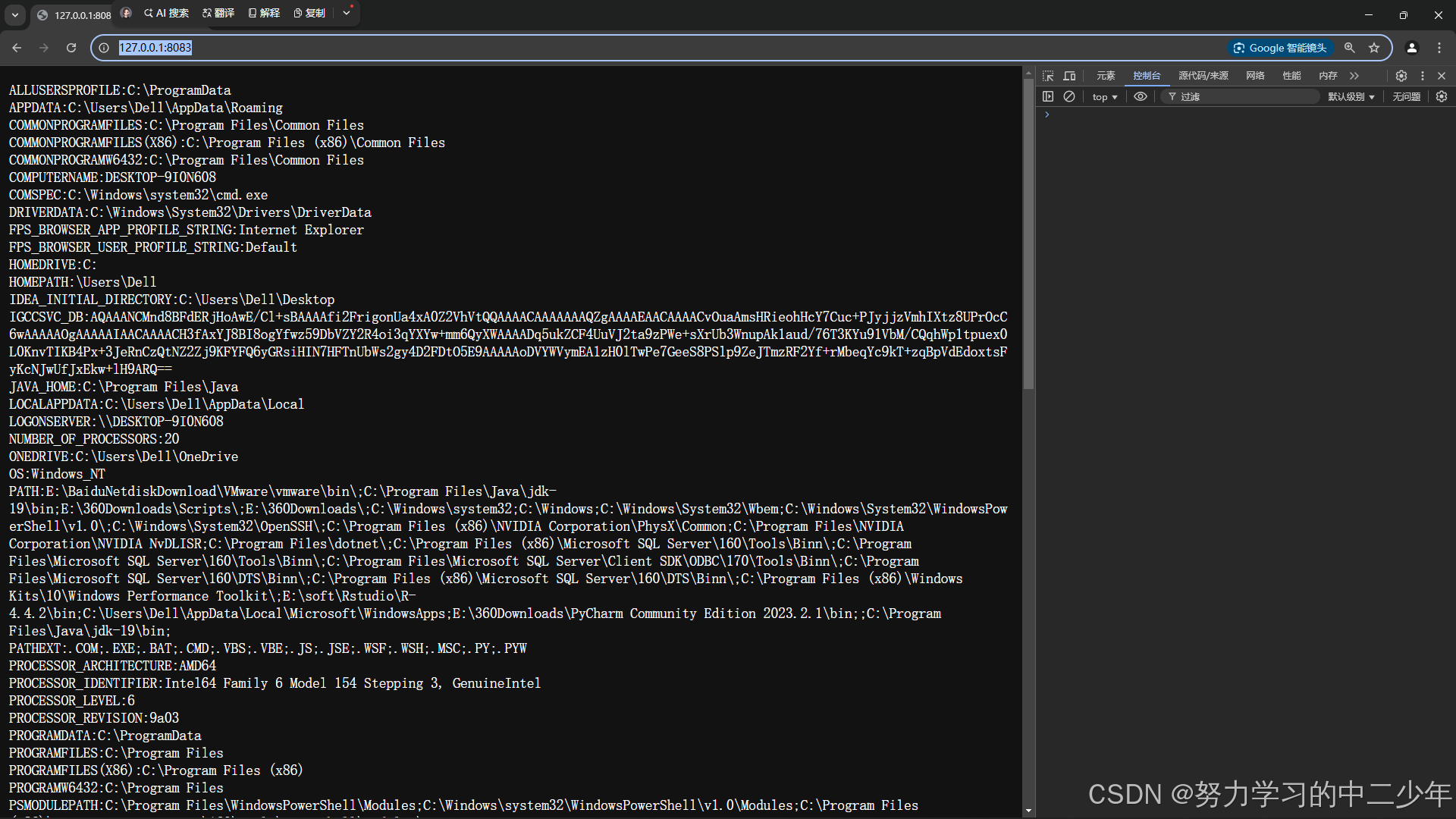Click the inspect element picker icon

coord(1048,76)
